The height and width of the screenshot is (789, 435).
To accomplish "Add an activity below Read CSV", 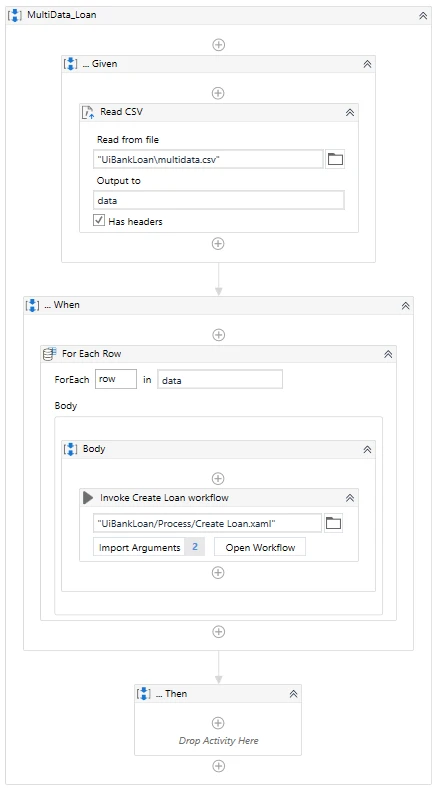I will tap(218, 244).
